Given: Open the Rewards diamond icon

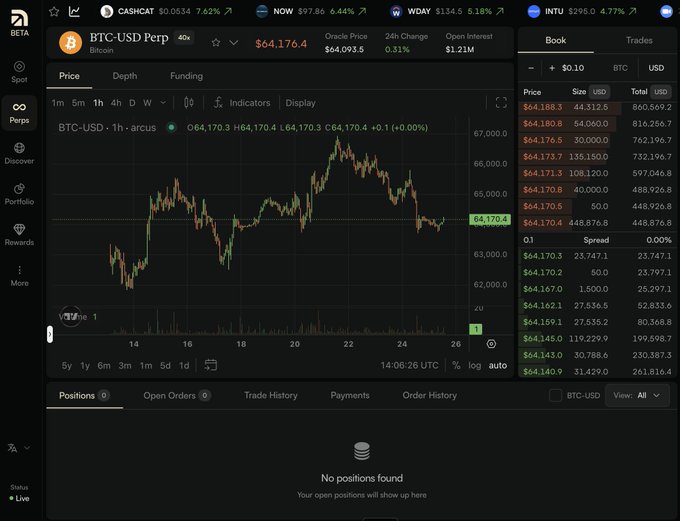Looking at the screenshot, I should [x=19, y=229].
